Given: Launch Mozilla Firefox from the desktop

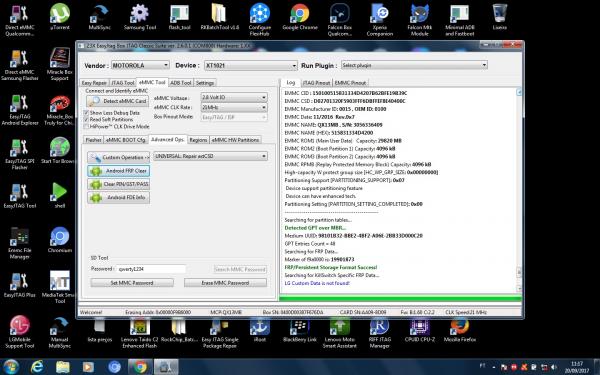Looking at the screenshot, I should click(x=460, y=331).
